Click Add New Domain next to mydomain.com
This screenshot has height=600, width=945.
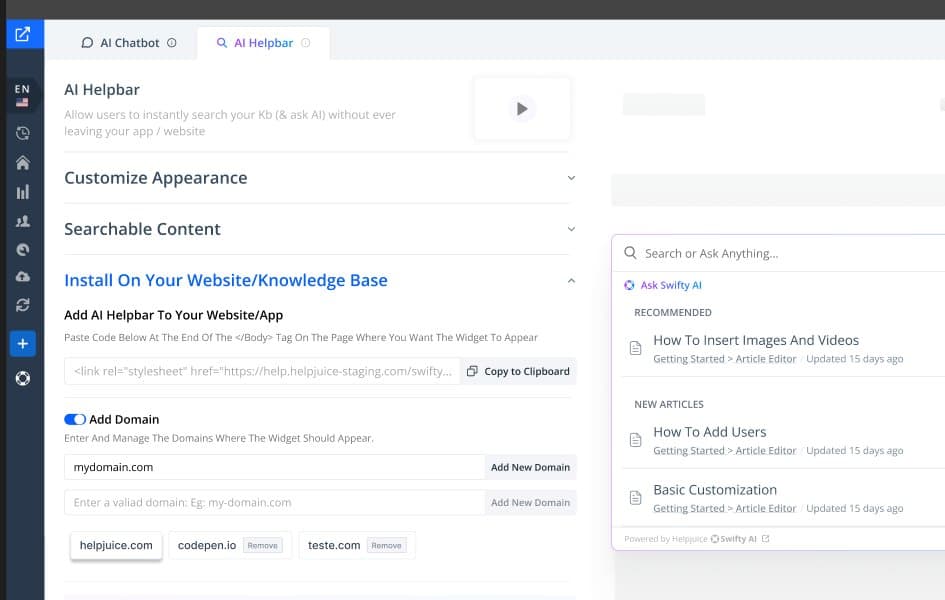530,467
